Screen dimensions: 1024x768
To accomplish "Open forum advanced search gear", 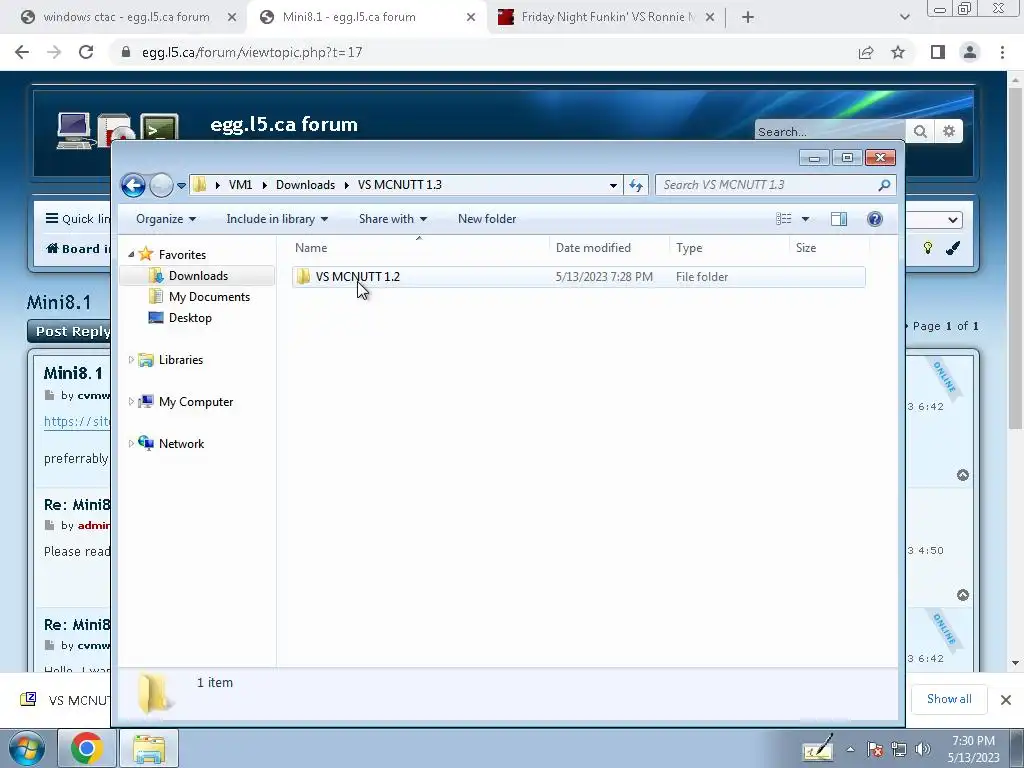I will [949, 131].
